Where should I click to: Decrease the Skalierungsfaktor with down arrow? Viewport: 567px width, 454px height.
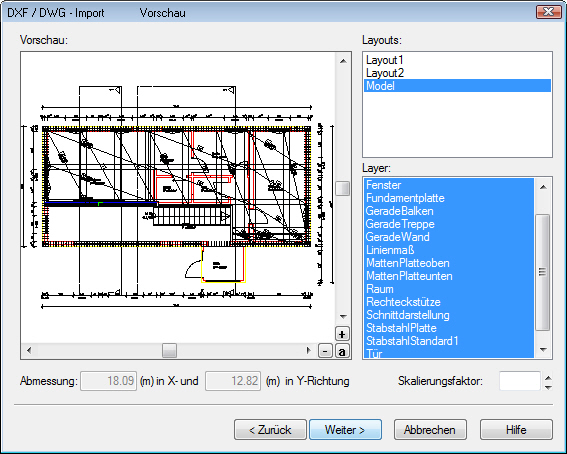[x=548, y=387]
